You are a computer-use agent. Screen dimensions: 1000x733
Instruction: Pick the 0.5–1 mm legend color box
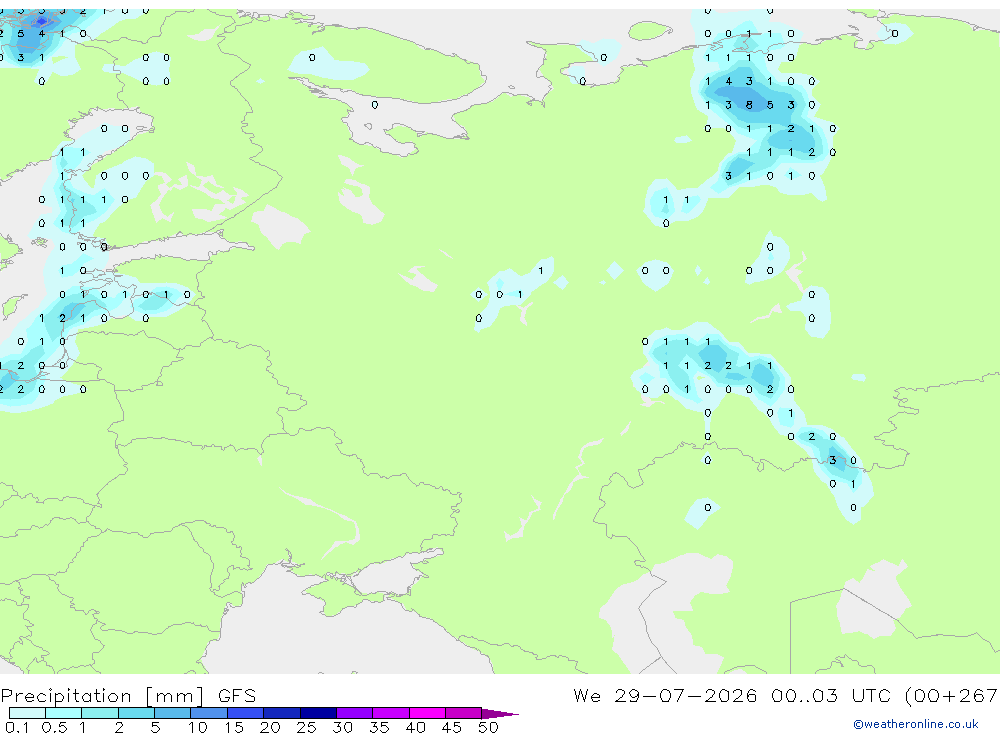pyautogui.click(x=64, y=713)
